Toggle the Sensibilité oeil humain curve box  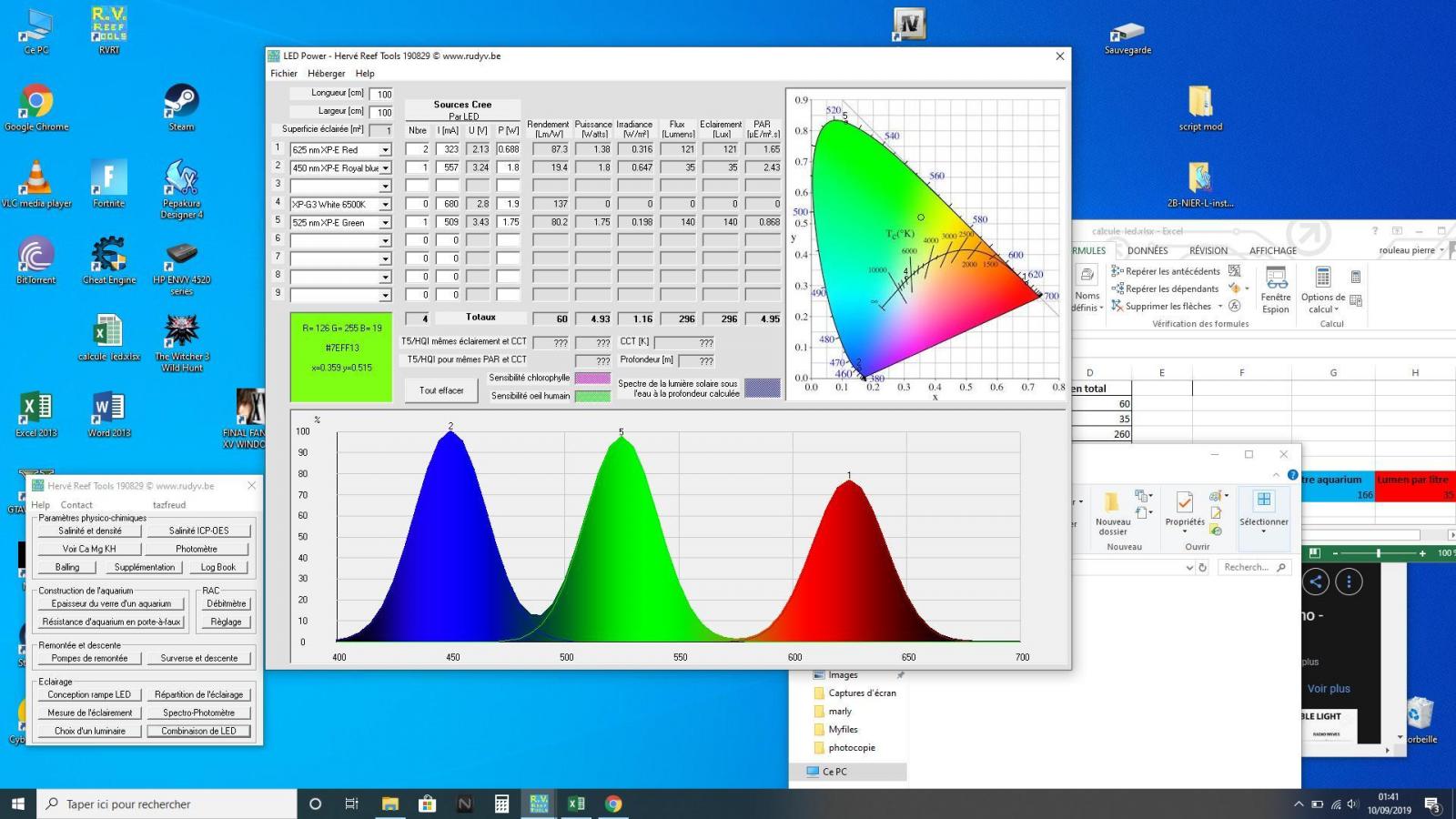pos(592,396)
